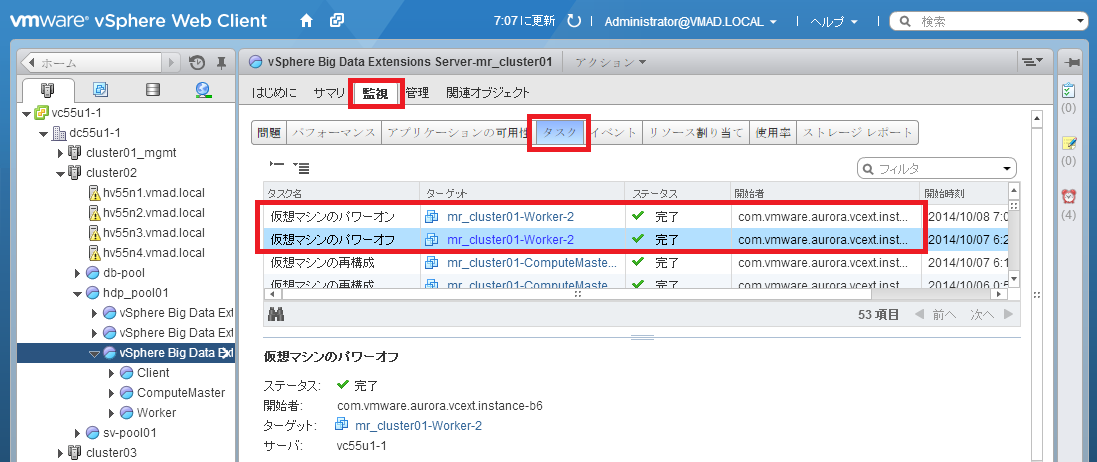The image size is (1097, 462).
Task: Open work in progress icon in right sidebar
Action: click(x=1068, y=143)
